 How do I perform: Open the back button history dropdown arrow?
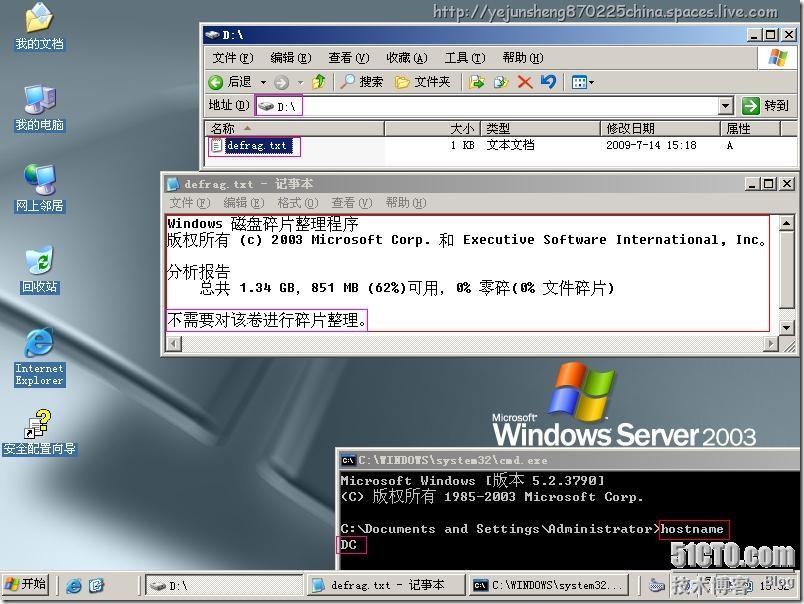[263, 82]
